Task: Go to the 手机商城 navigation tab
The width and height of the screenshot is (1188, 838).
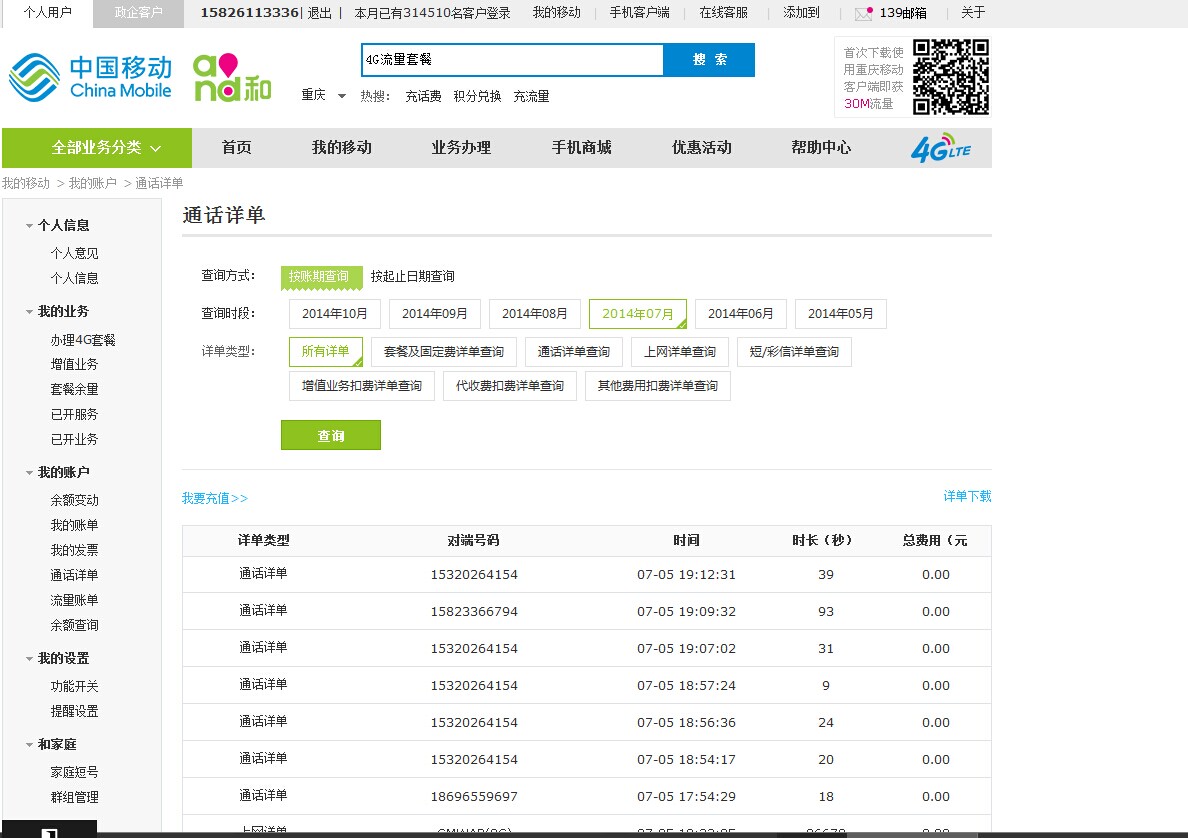Action: click(581, 148)
